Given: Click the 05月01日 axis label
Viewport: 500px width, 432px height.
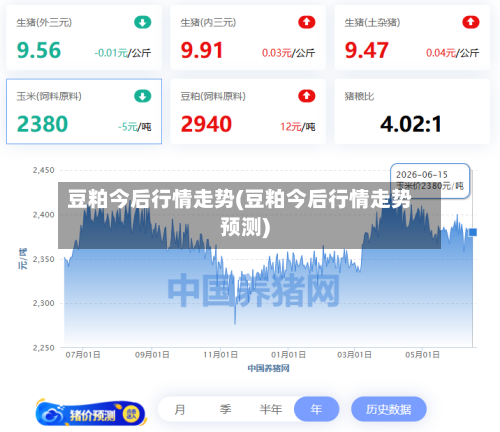Looking at the screenshot, I should click(422, 355).
